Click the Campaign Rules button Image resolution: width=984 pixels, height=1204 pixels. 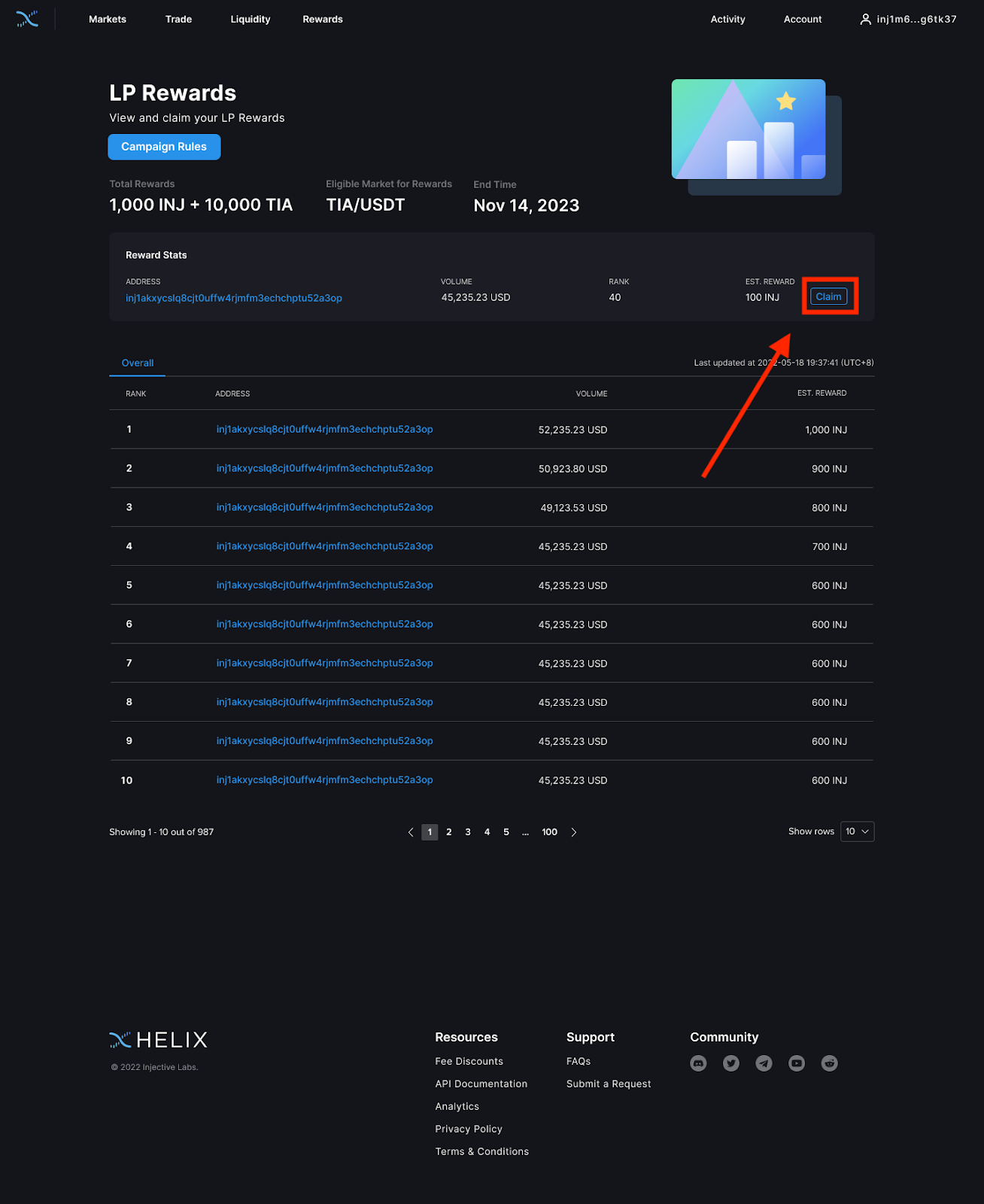164,147
